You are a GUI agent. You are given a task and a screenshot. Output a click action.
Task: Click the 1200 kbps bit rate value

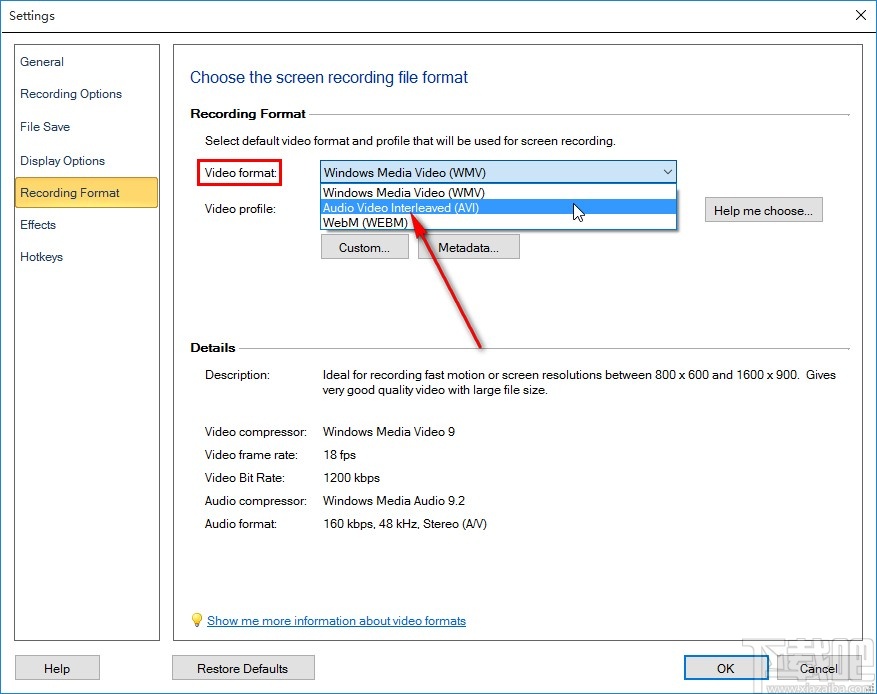(351, 478)
